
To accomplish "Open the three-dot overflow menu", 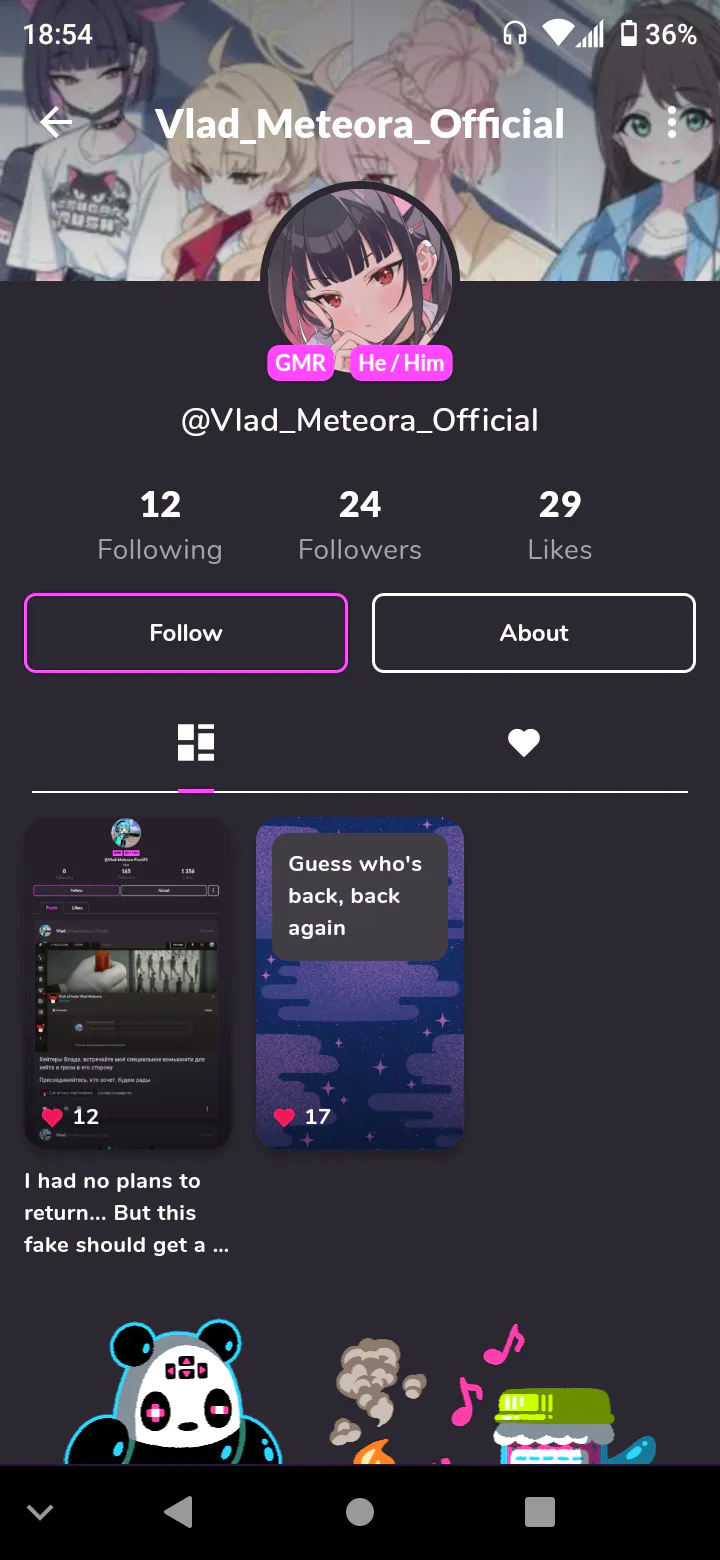I will point(671,122).
